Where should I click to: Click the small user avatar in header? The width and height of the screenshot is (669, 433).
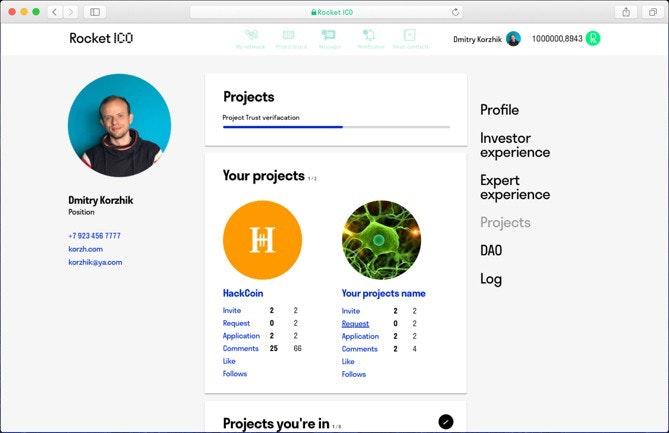click(513, 39)
